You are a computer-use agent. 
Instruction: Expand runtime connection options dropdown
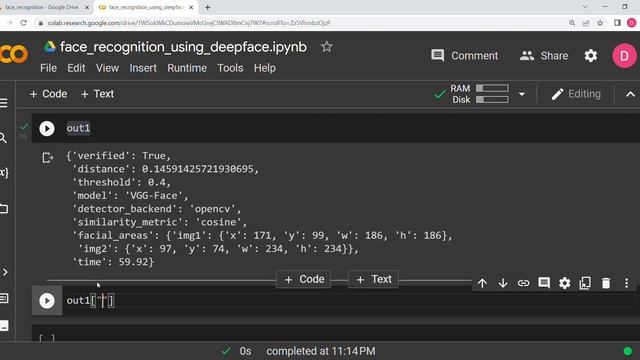(x=522, y=94)
